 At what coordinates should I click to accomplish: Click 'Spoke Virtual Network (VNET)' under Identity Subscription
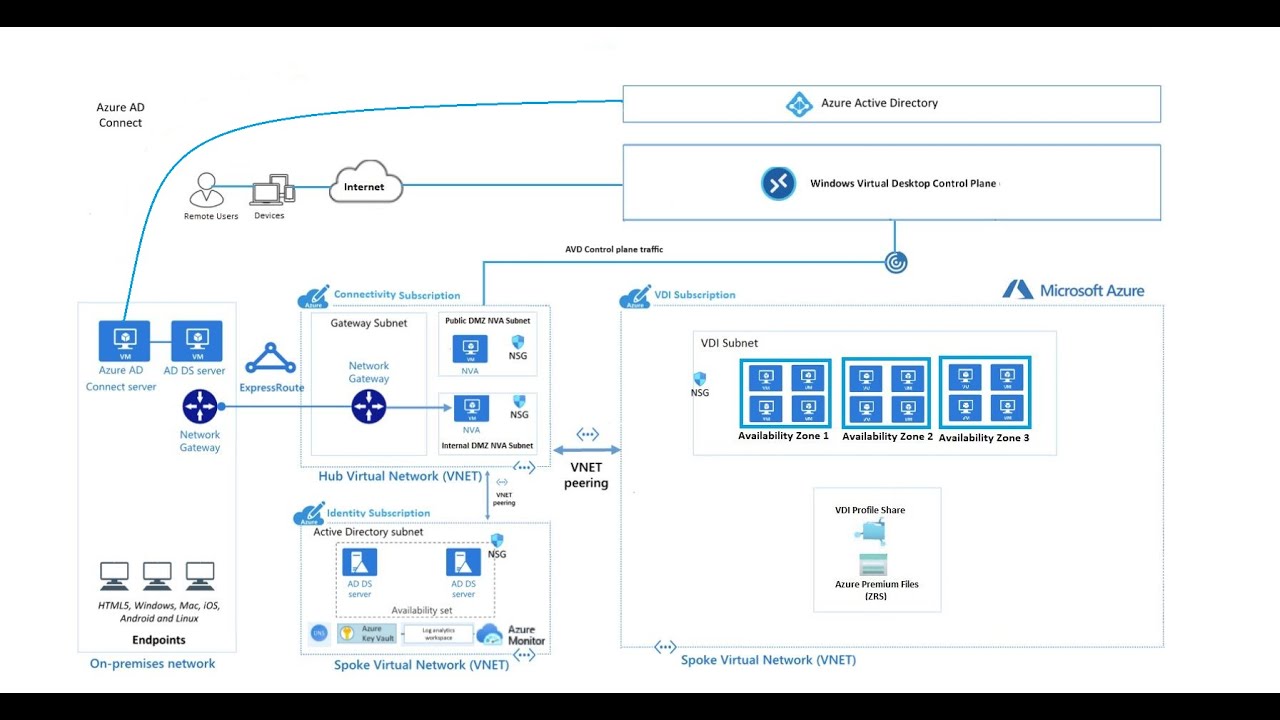click(x=421, y=664)
